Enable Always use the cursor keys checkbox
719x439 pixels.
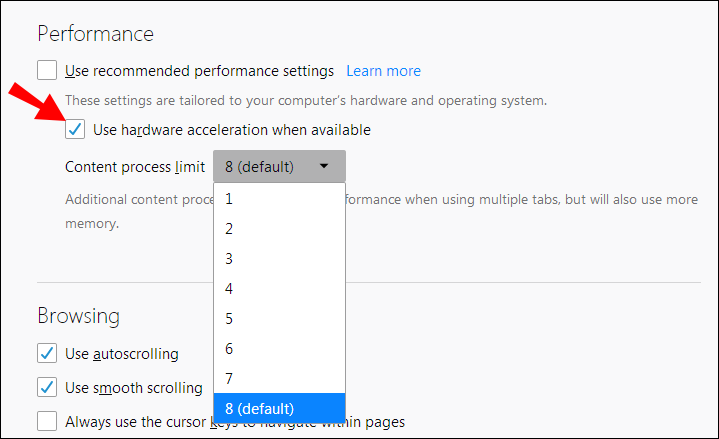[x=47, y=421]
